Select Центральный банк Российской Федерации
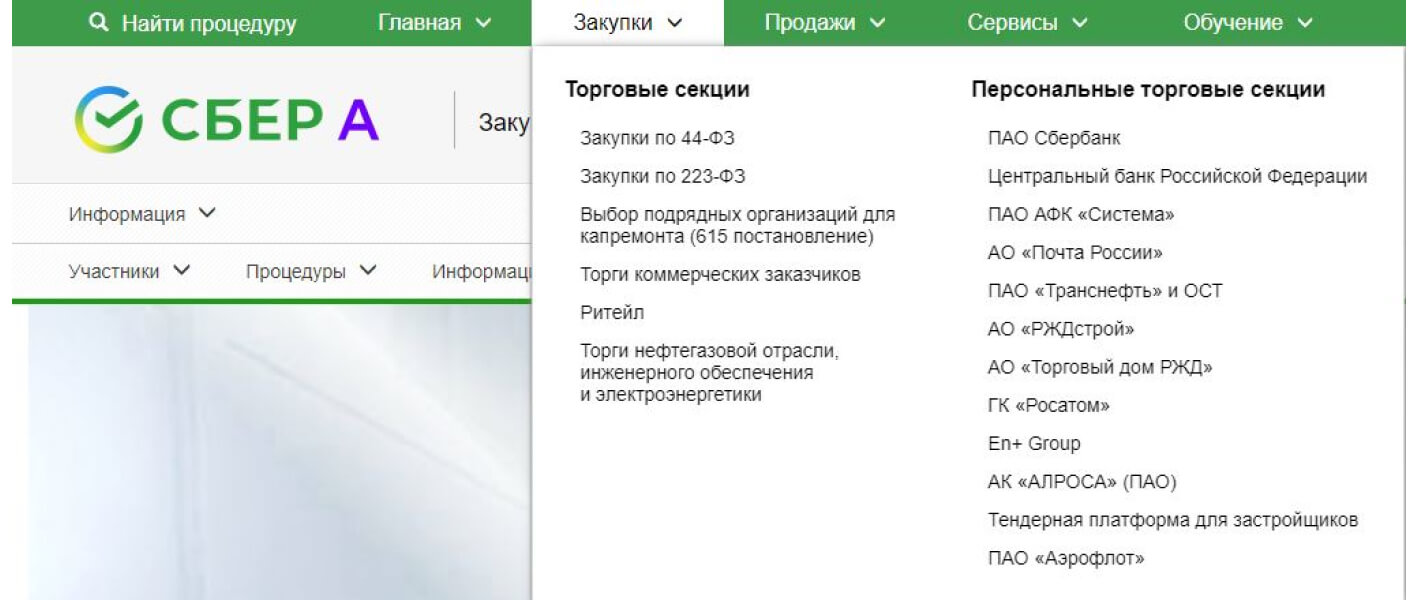The width and height of the screenshot is (1418, 600). click(1177, 176)
